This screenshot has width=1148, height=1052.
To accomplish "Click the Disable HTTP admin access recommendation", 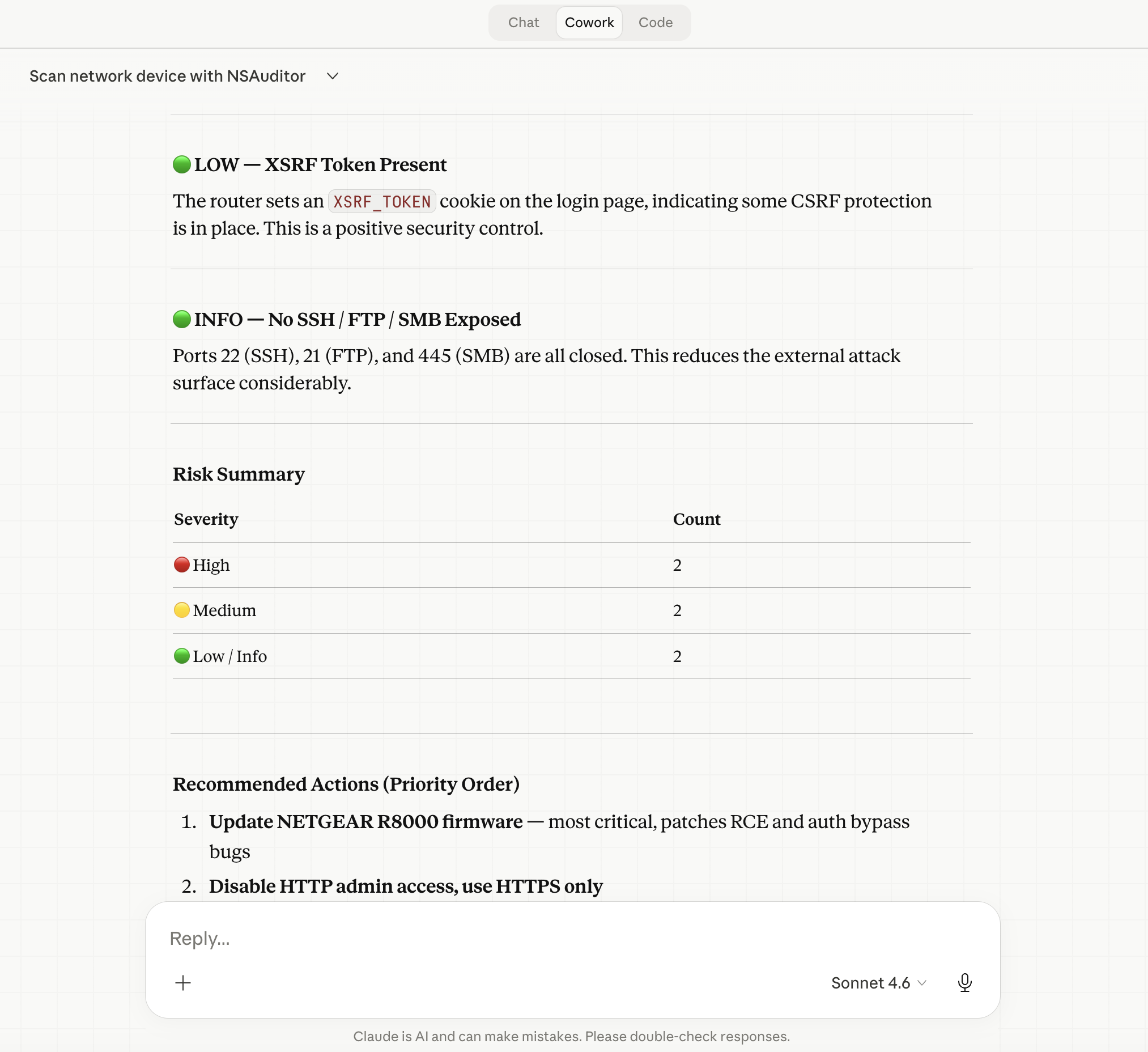I will (x=406, y=886).
